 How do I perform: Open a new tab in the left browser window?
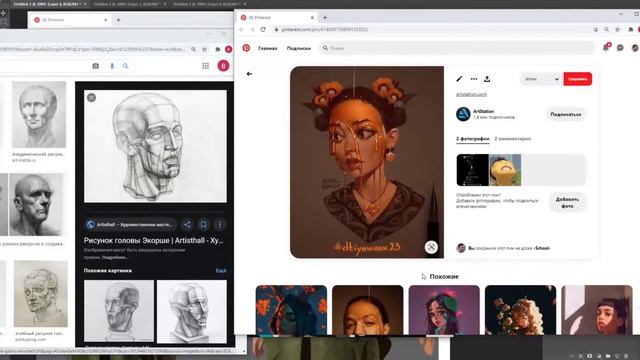118,20
